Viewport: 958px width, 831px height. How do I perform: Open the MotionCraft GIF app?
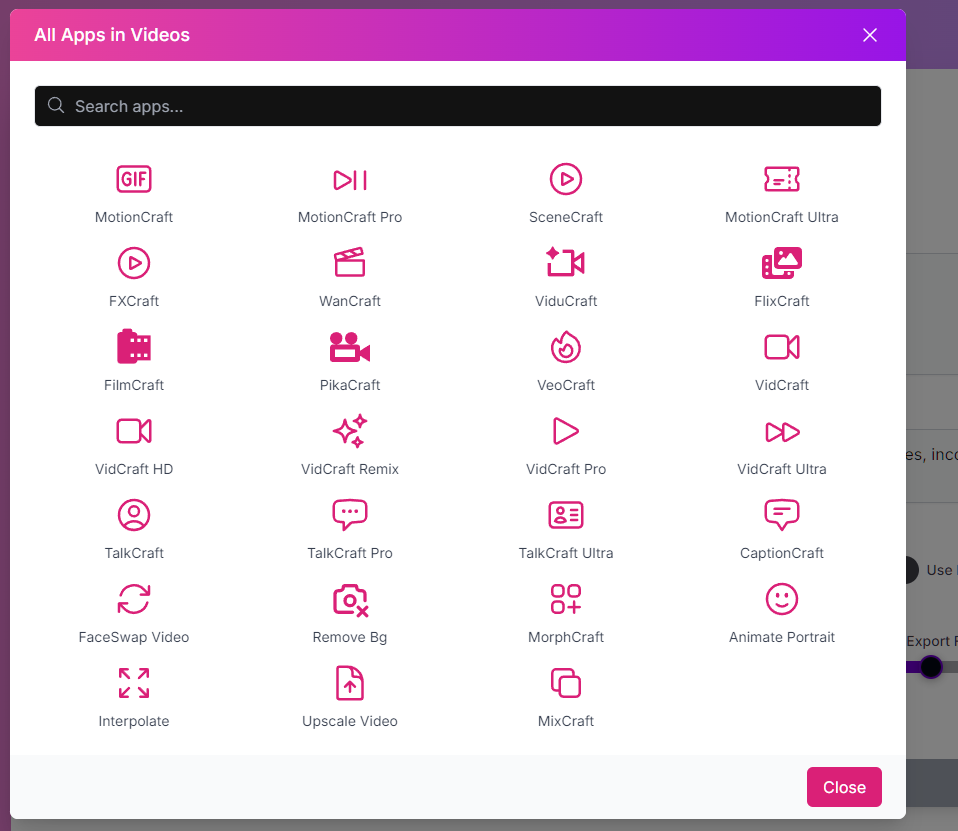(134, 180)
